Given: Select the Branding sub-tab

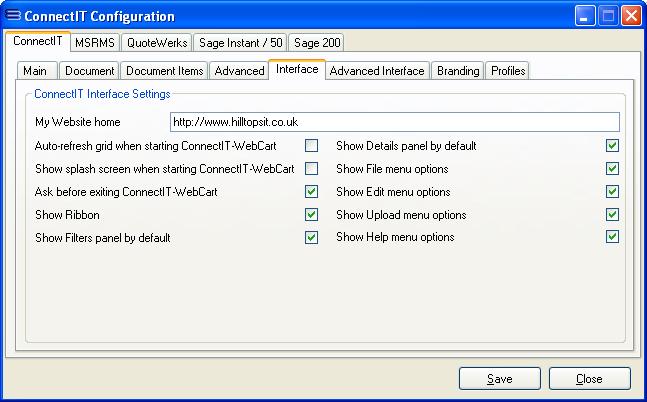Looking at the screenshot, I should pyautogui.click(x=459, y=71).
